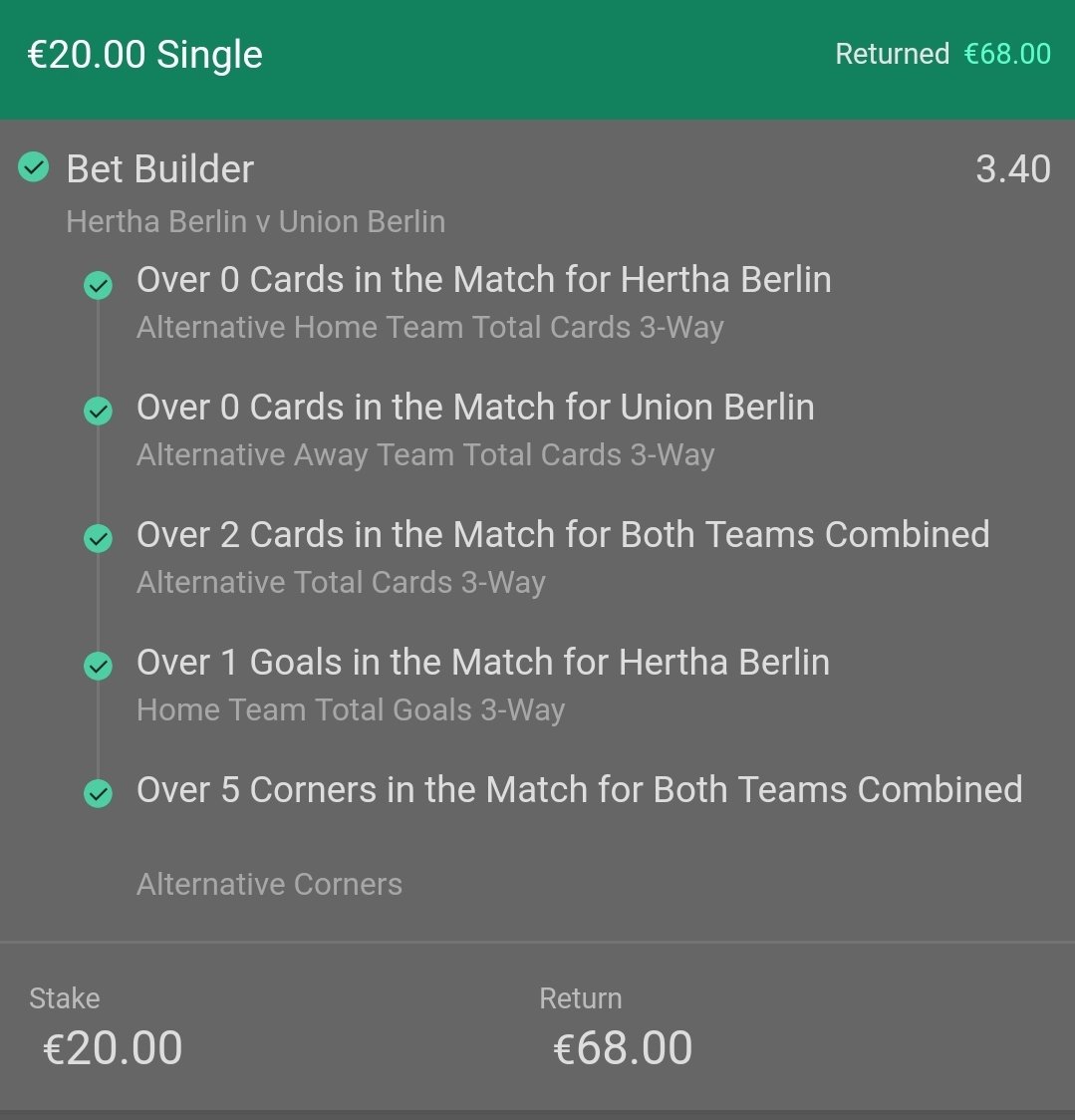Image resolution: width=1075 pixels, height=1120 pixels.
Task: Tap the 3.40 odds value
Action: [x=1013, y=169]
